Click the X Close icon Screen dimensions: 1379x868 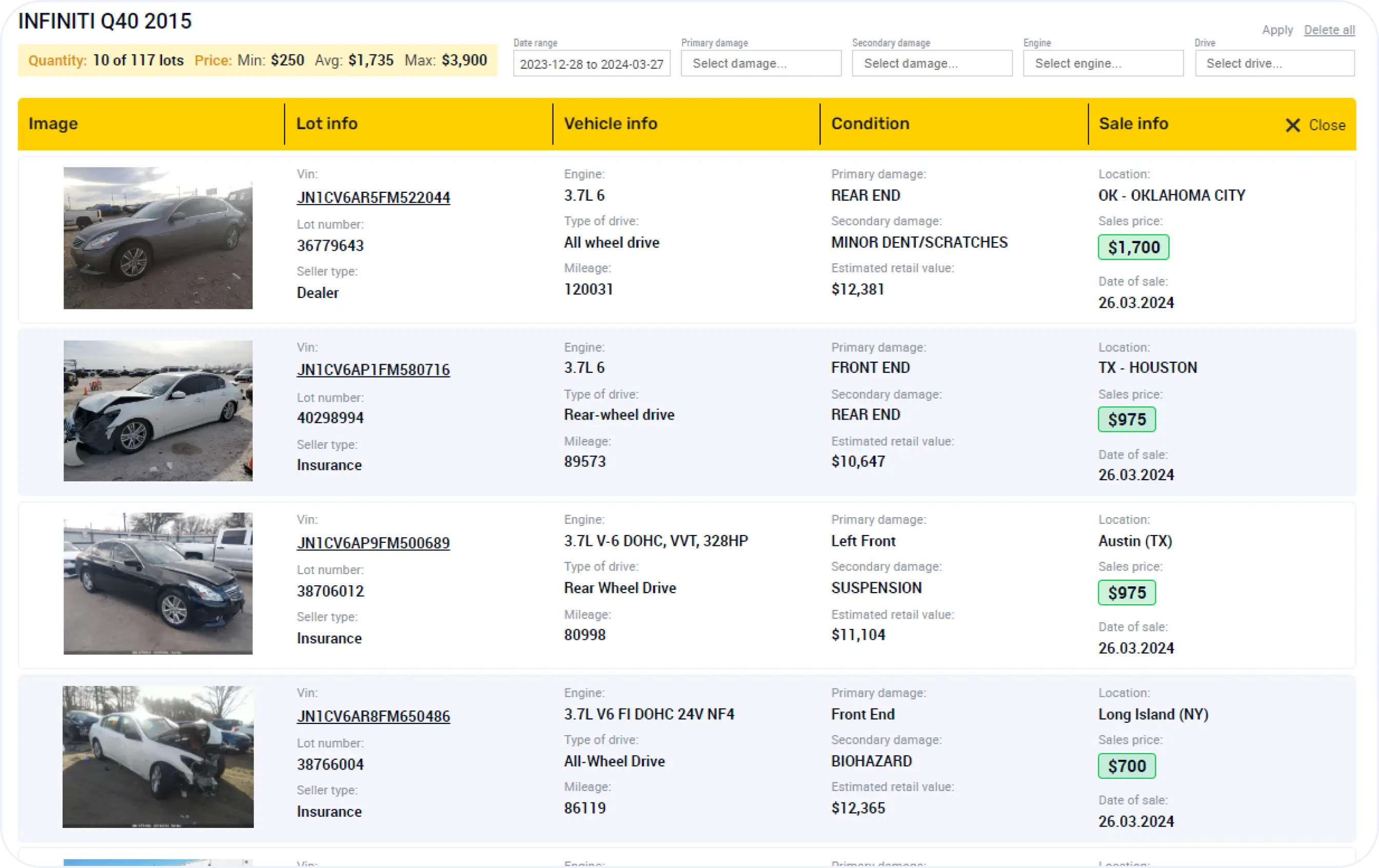(1292, 125)
